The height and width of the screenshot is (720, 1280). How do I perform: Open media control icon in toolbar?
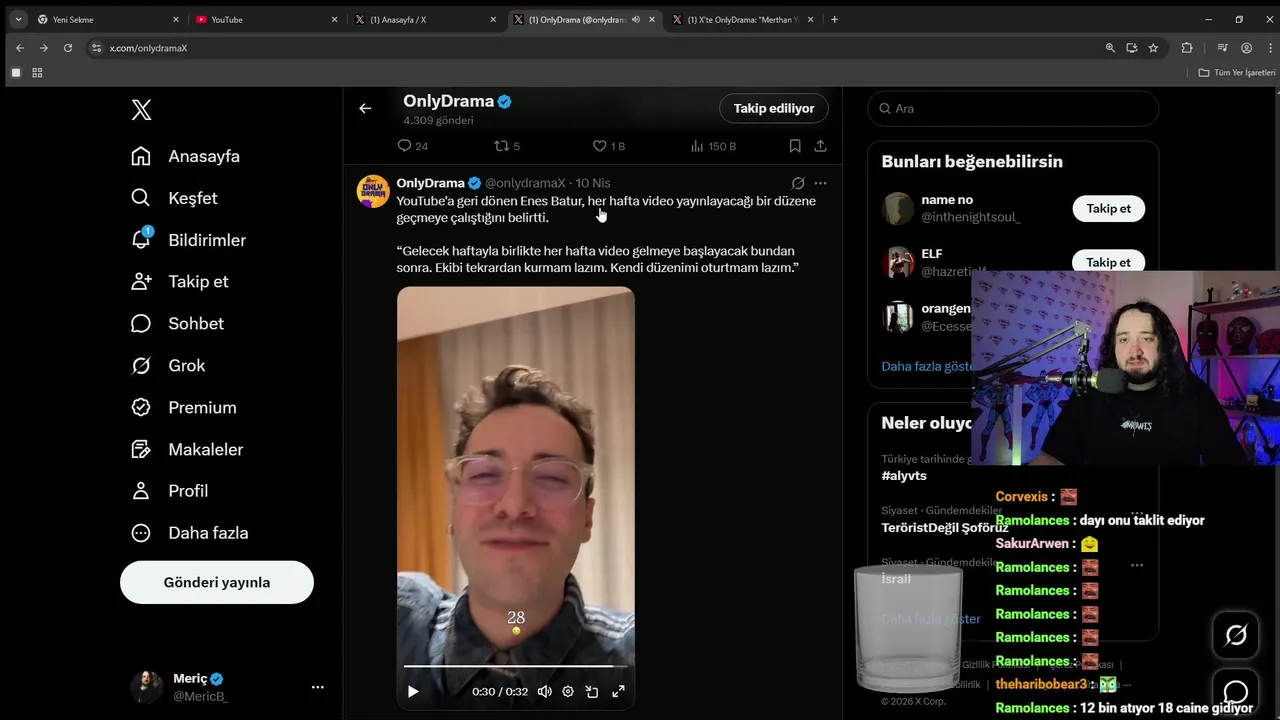[x=1222, y=47]
